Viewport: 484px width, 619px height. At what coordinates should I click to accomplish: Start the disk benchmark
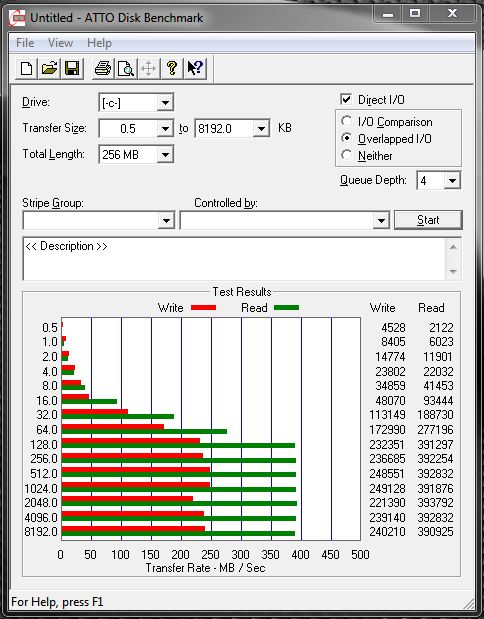pos(428,219)
